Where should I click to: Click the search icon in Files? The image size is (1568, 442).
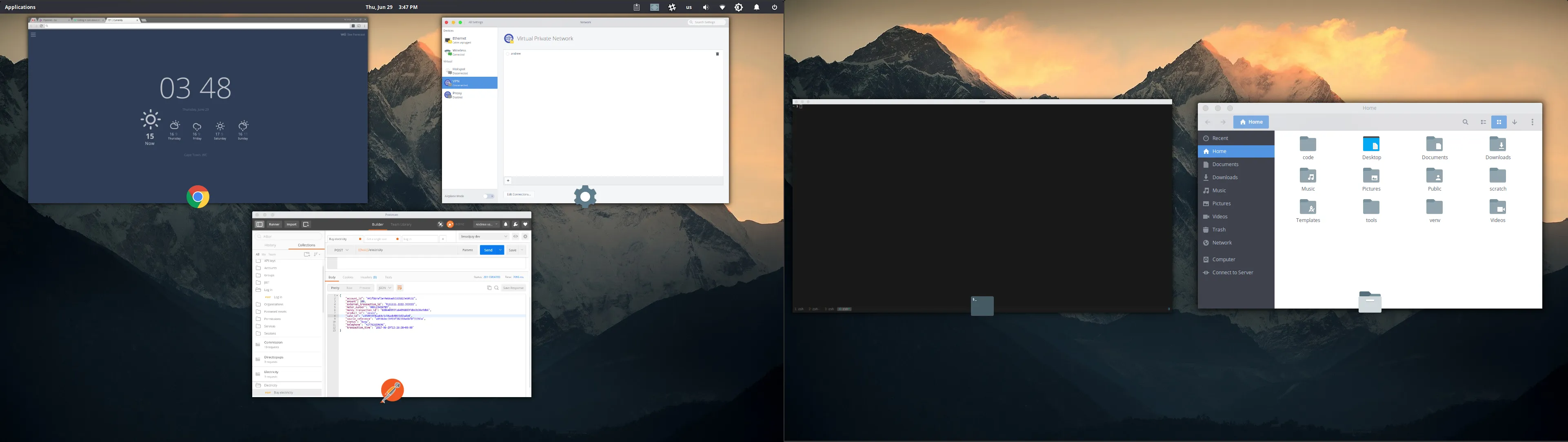point(1465,122)
